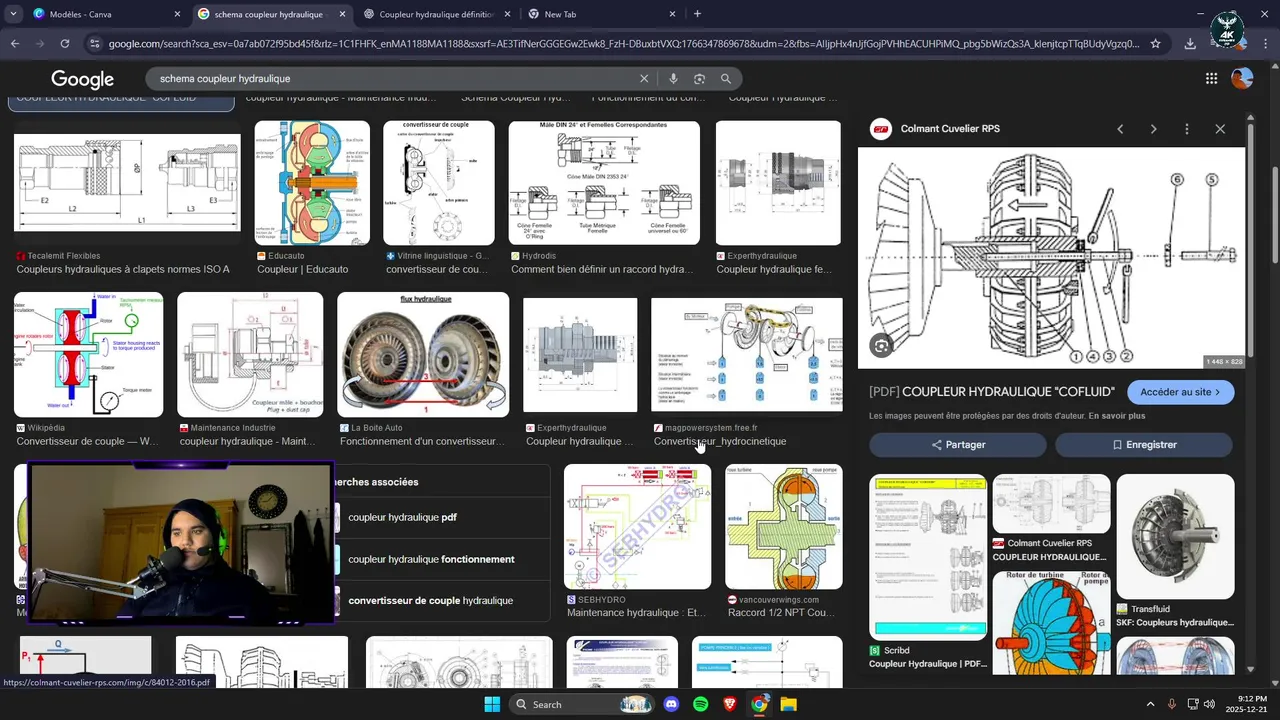Open the Educauto coupleur image result

click(x=312, y=183)
